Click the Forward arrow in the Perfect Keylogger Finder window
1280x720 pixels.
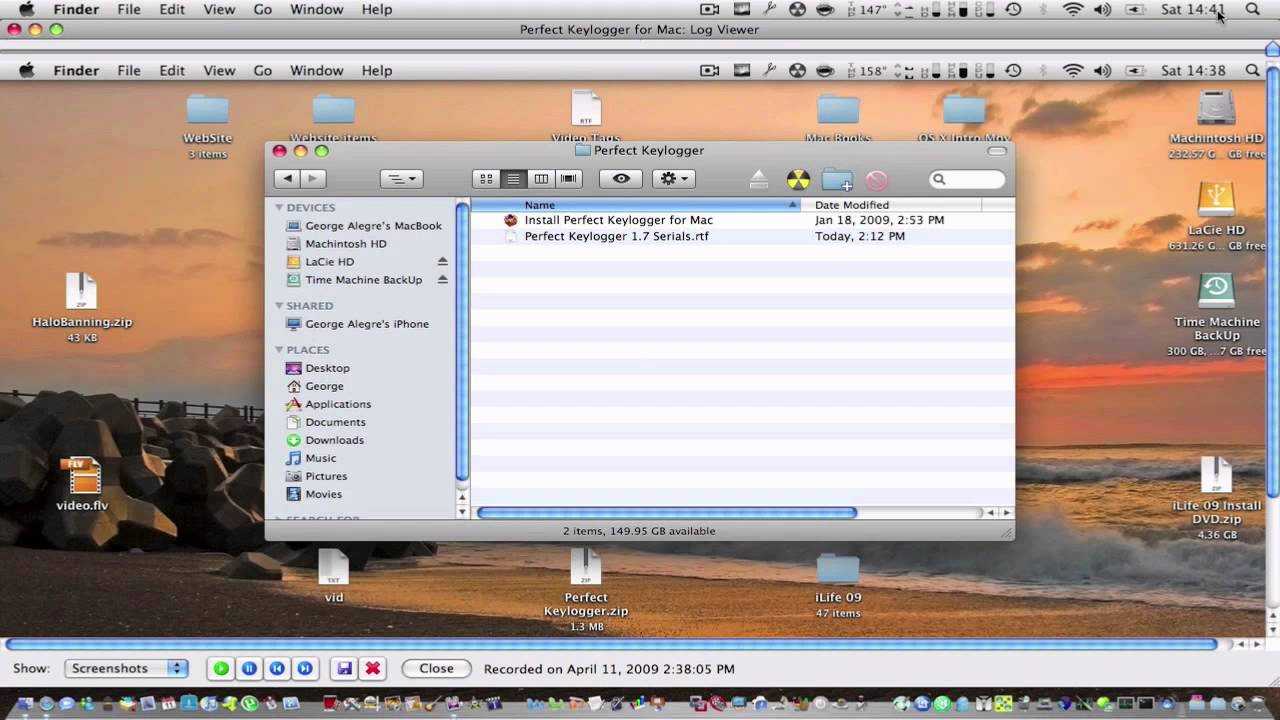pyautogui.click(x=313, y=179)
